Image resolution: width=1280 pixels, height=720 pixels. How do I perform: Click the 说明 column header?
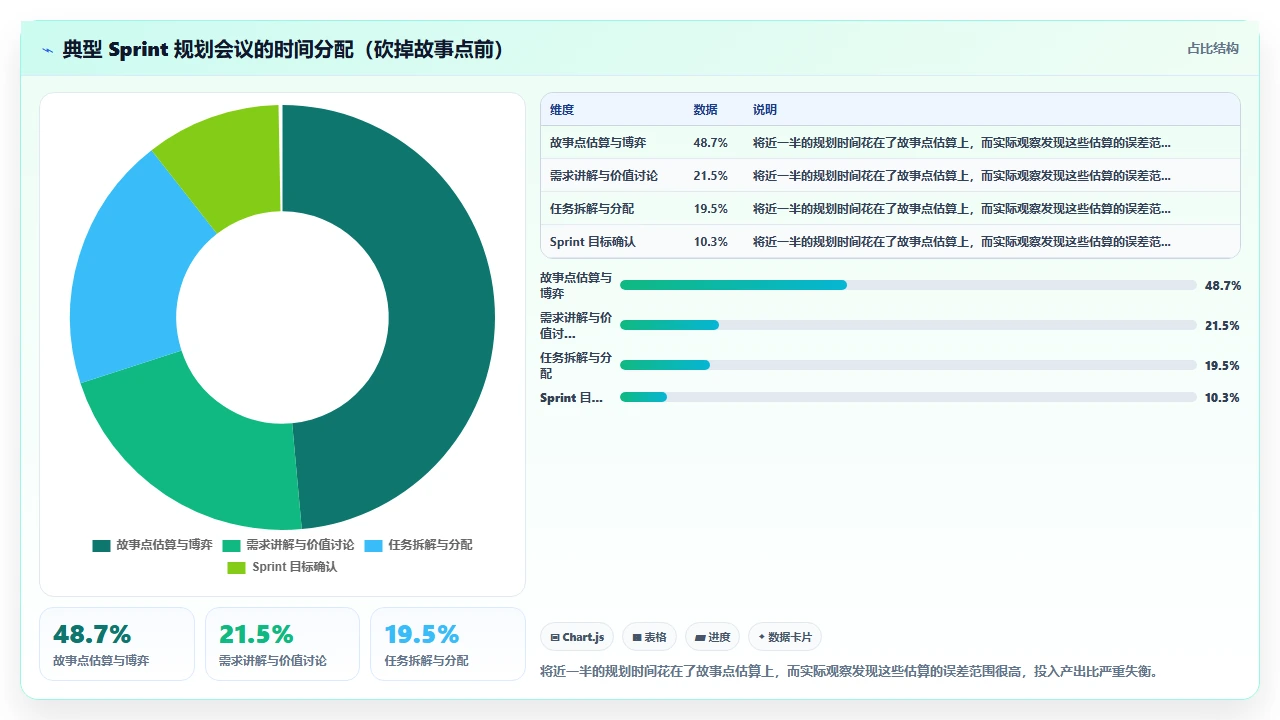click(x=765, y=110)
